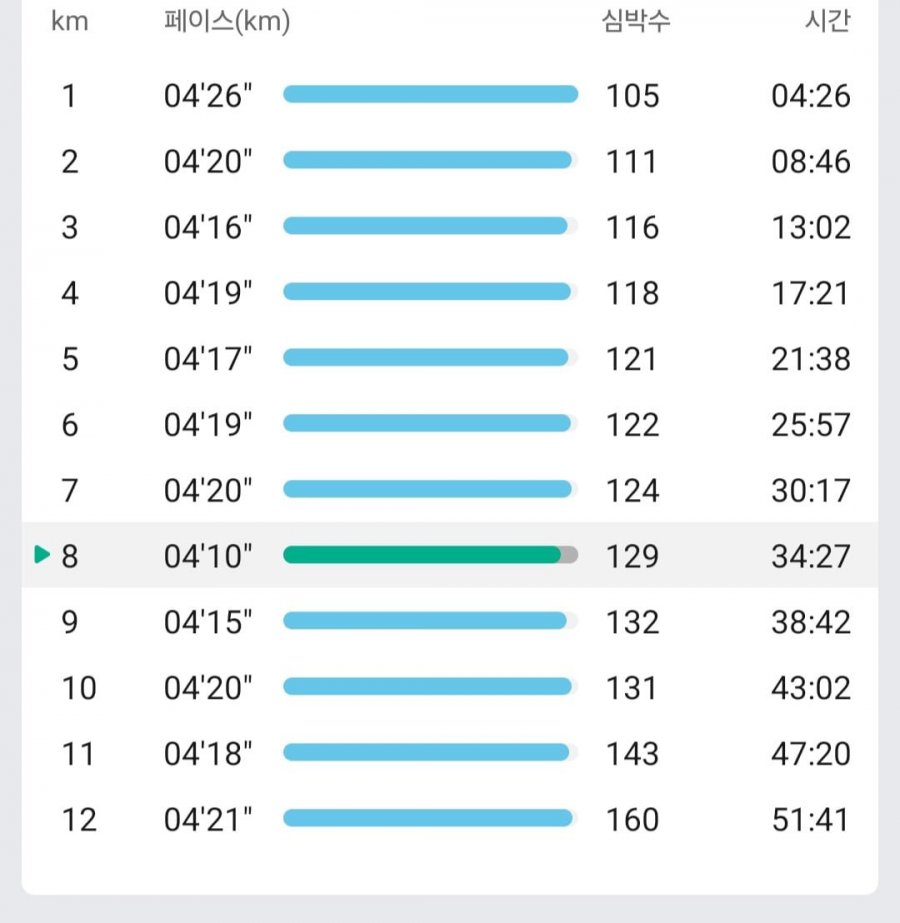Select heart rate 143 in lap 11
The width and height of the screenshot is (900, 923).
pos(632,754)
